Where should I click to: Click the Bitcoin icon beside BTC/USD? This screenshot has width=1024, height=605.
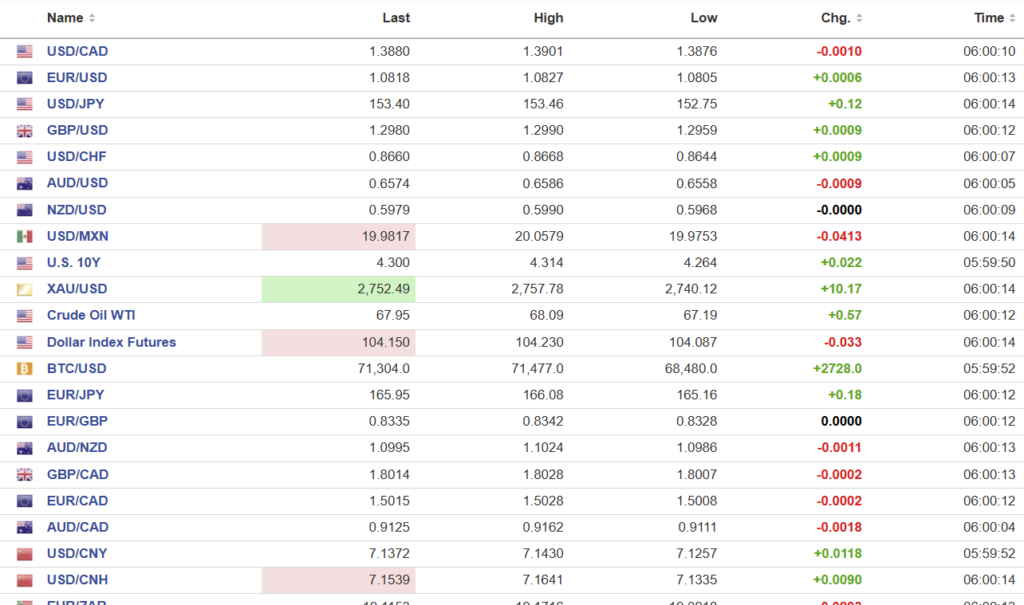(x=24, y=369)
